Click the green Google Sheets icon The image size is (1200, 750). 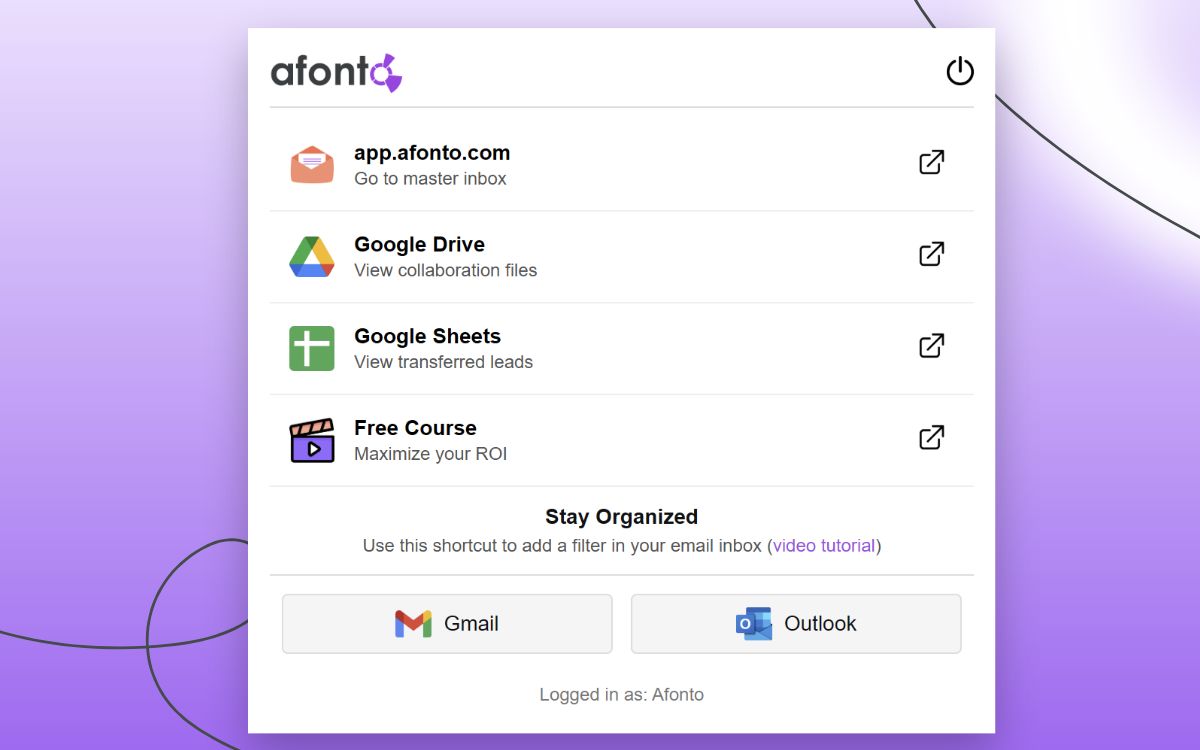pos(312,349)
